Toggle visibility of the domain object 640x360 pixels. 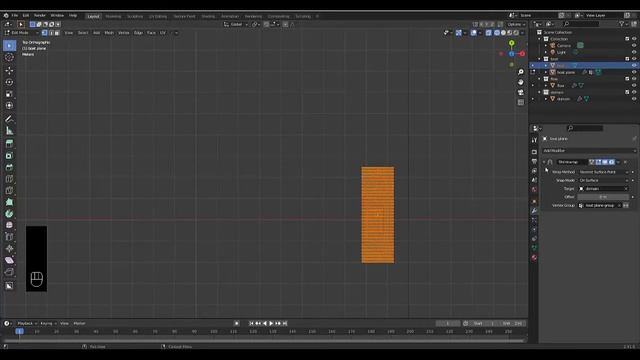[x=634, y=99]
